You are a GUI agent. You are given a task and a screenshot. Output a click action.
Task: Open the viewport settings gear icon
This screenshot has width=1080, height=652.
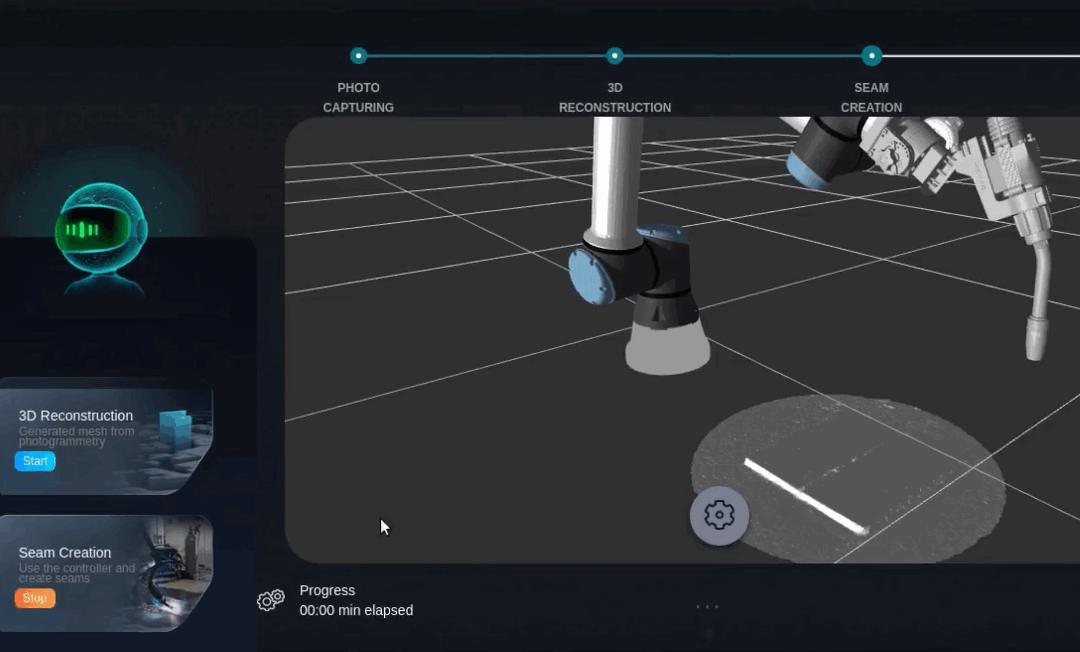click(719, 515)
